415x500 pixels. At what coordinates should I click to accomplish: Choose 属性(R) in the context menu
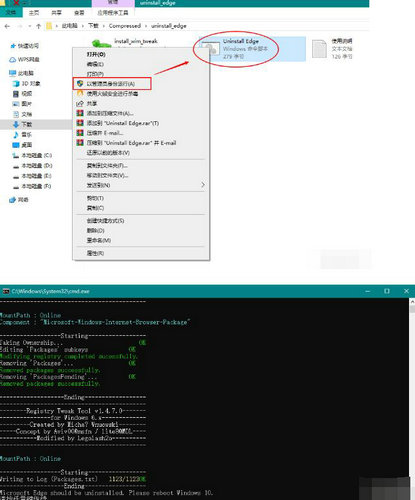click(141, 253)
